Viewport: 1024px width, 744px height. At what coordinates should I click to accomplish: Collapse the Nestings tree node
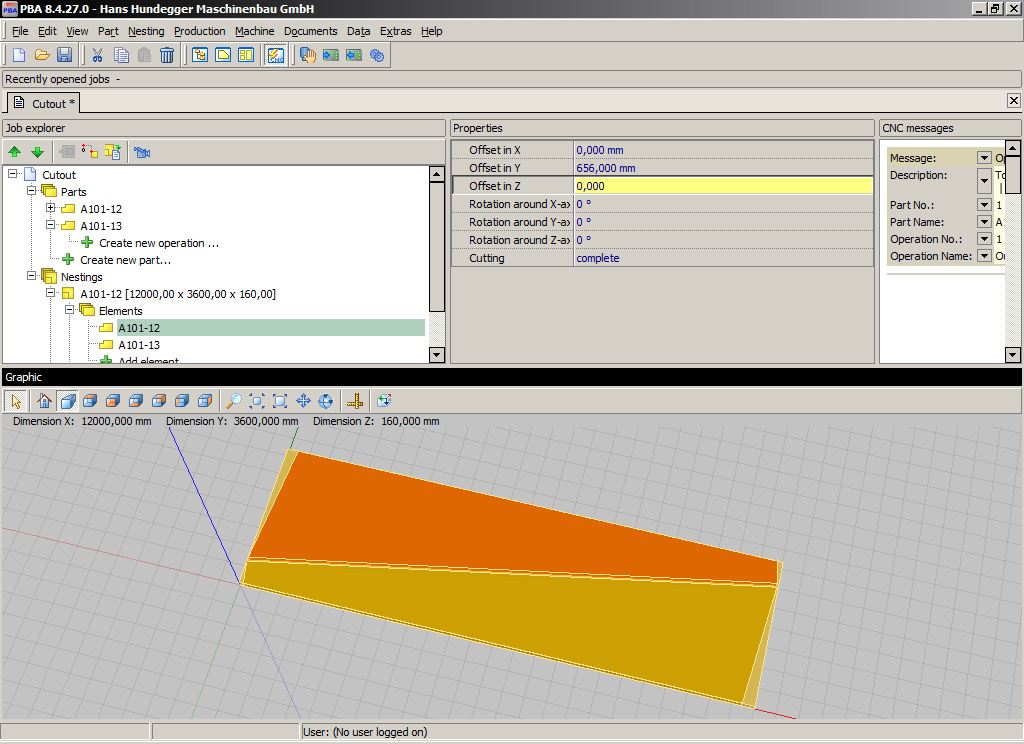pos(33,277)
